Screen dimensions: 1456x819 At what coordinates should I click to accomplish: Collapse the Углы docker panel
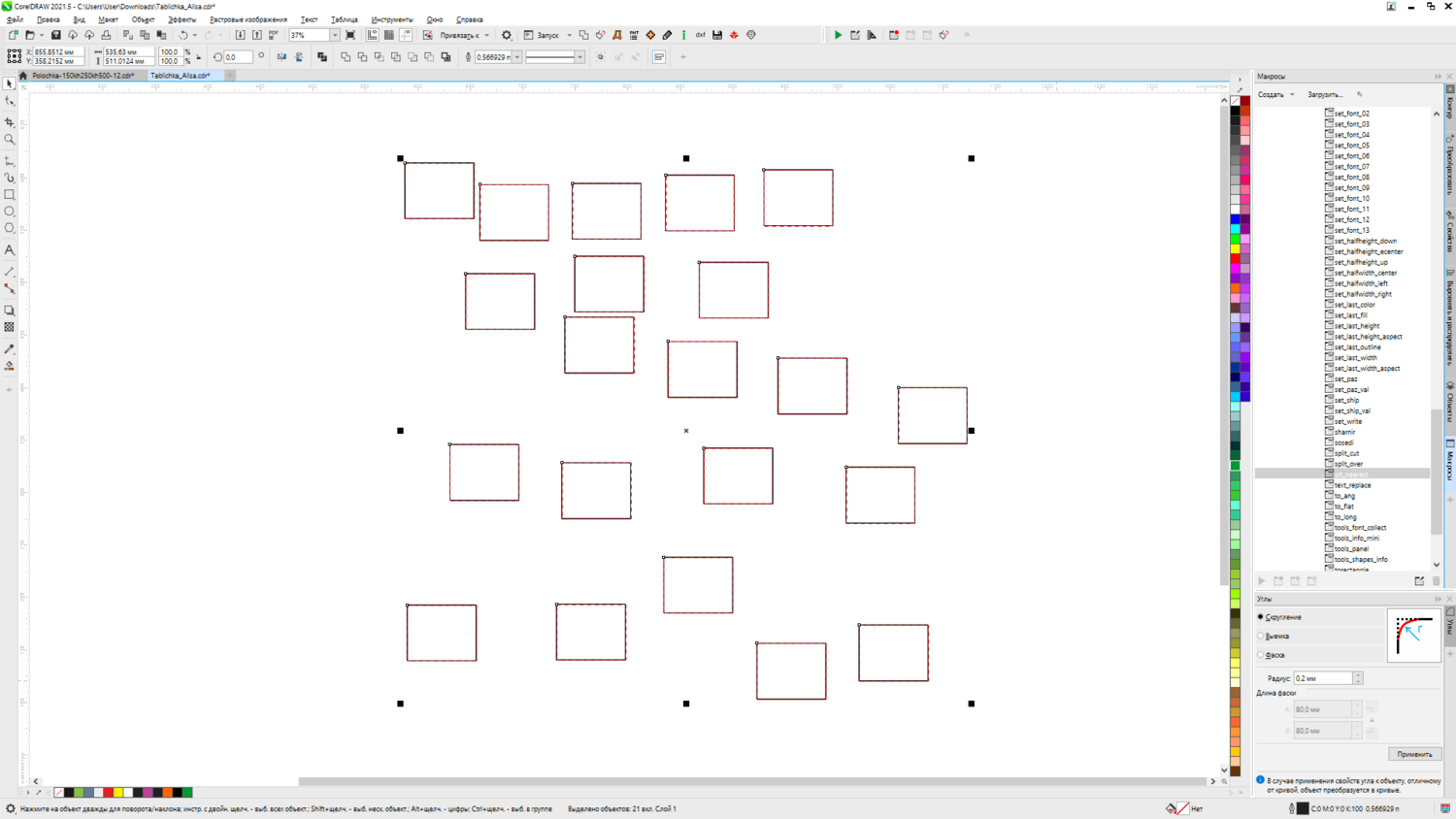1438,600
